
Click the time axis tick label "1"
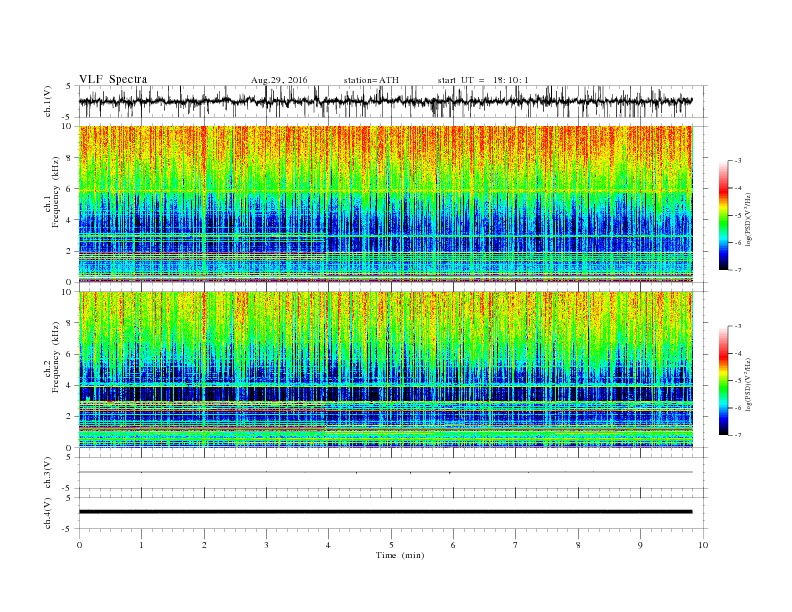141,545
